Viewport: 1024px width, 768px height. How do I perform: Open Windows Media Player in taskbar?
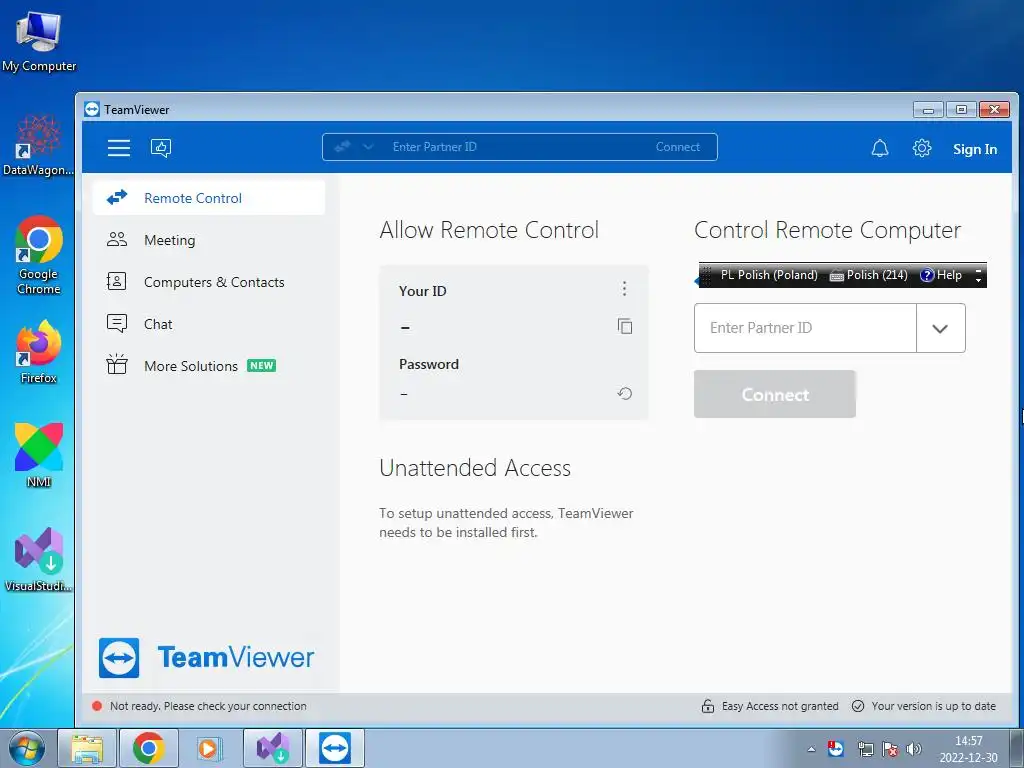(210, 748)
